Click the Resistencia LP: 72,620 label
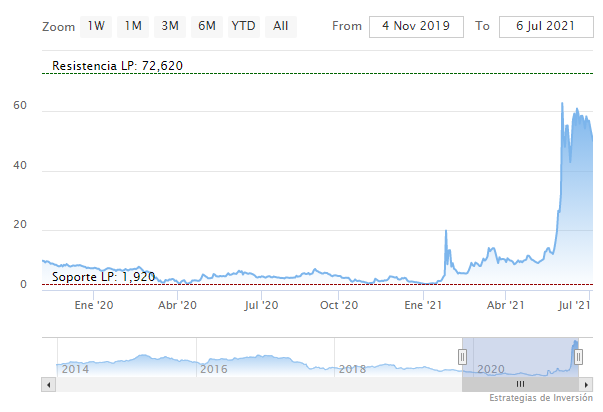Viewport: 603px width, 412px height. pos(118,66)
